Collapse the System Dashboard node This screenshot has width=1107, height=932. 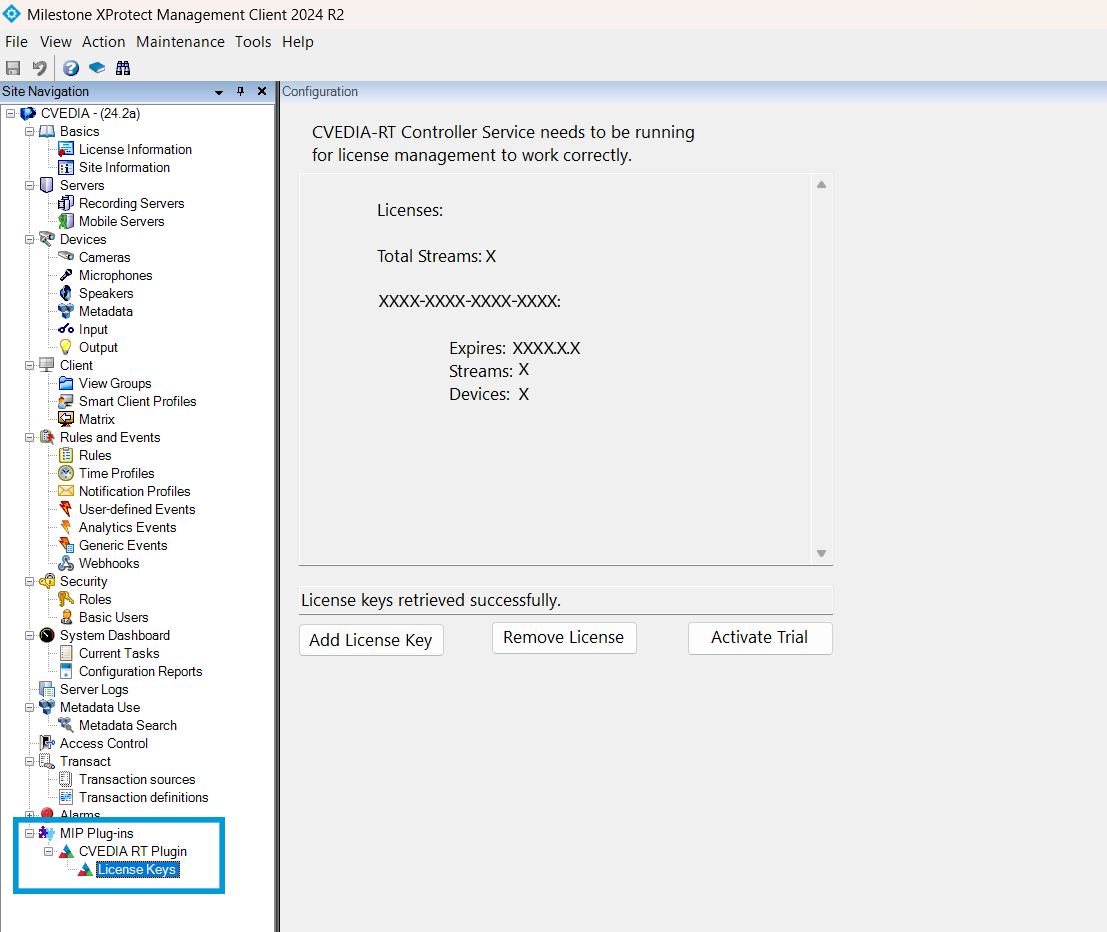(29, 635)
